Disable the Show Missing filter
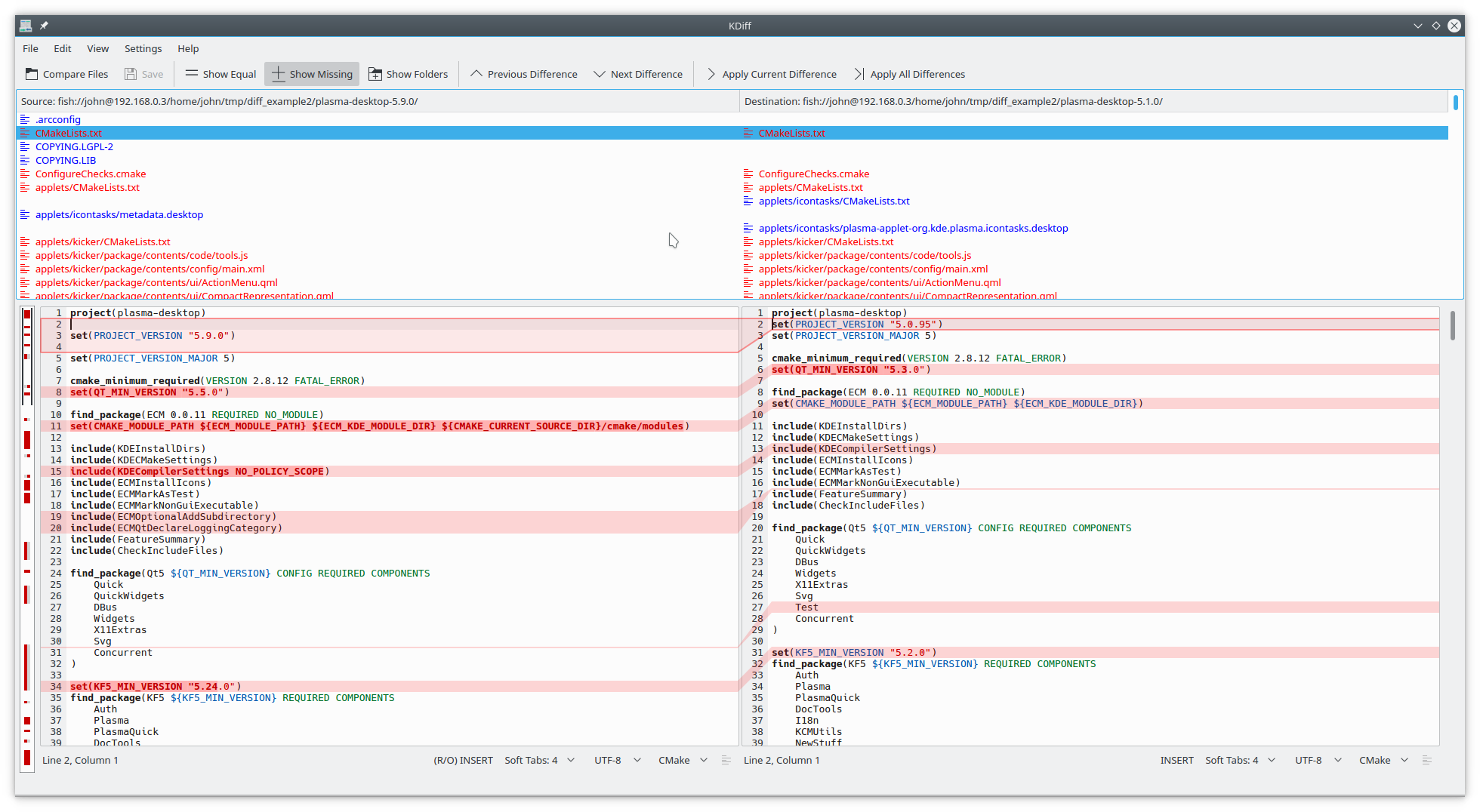This screenshot has width=1480, height=812. tap(311, 73)
